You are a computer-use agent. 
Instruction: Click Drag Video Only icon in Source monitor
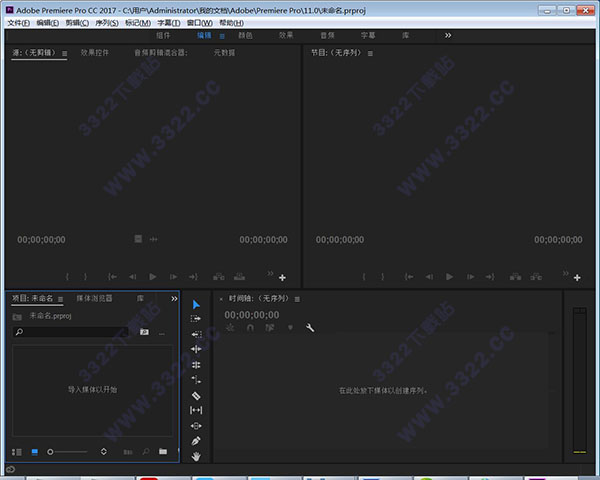click(x=138, y=239)
